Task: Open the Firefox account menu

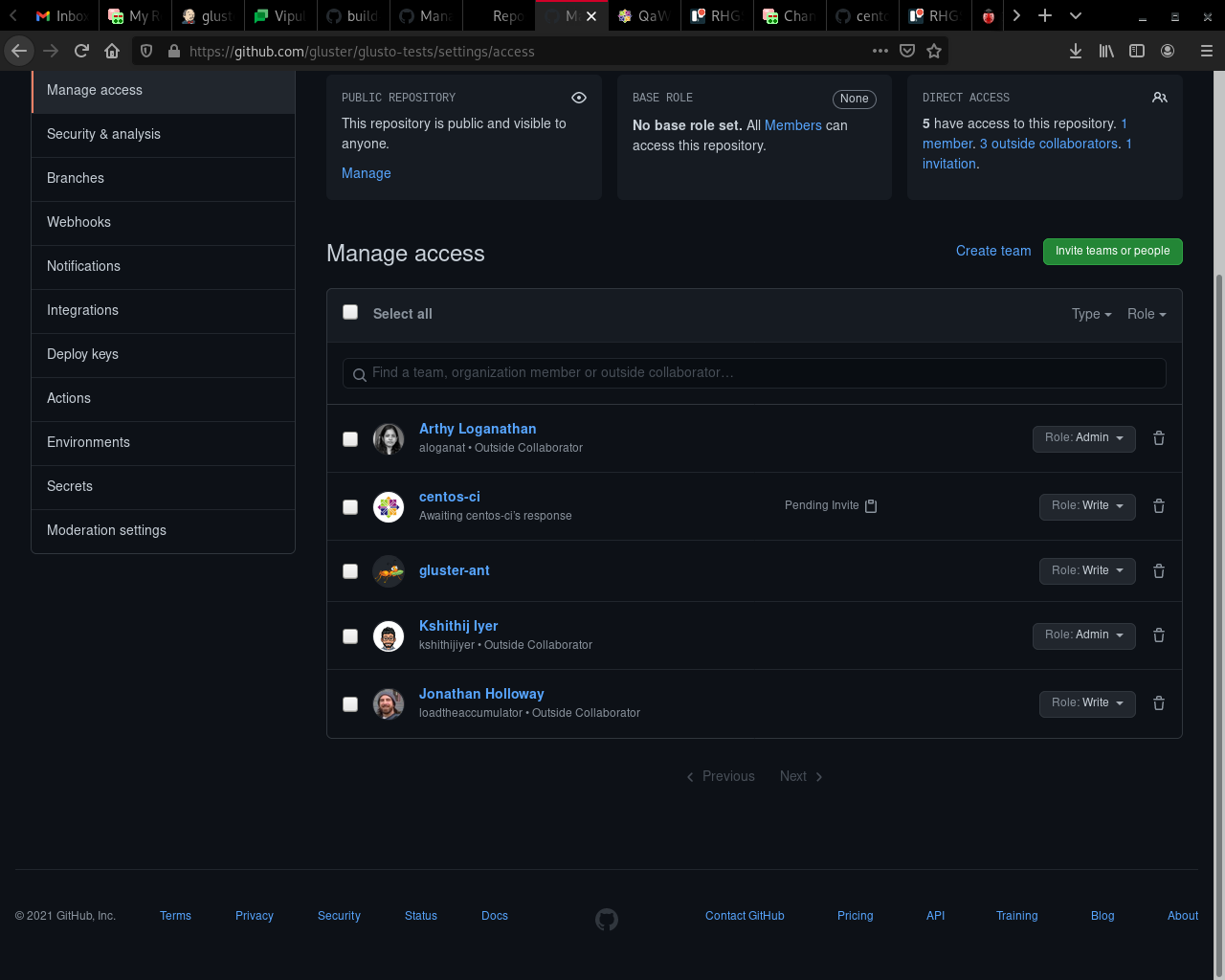Action: 1168,51
